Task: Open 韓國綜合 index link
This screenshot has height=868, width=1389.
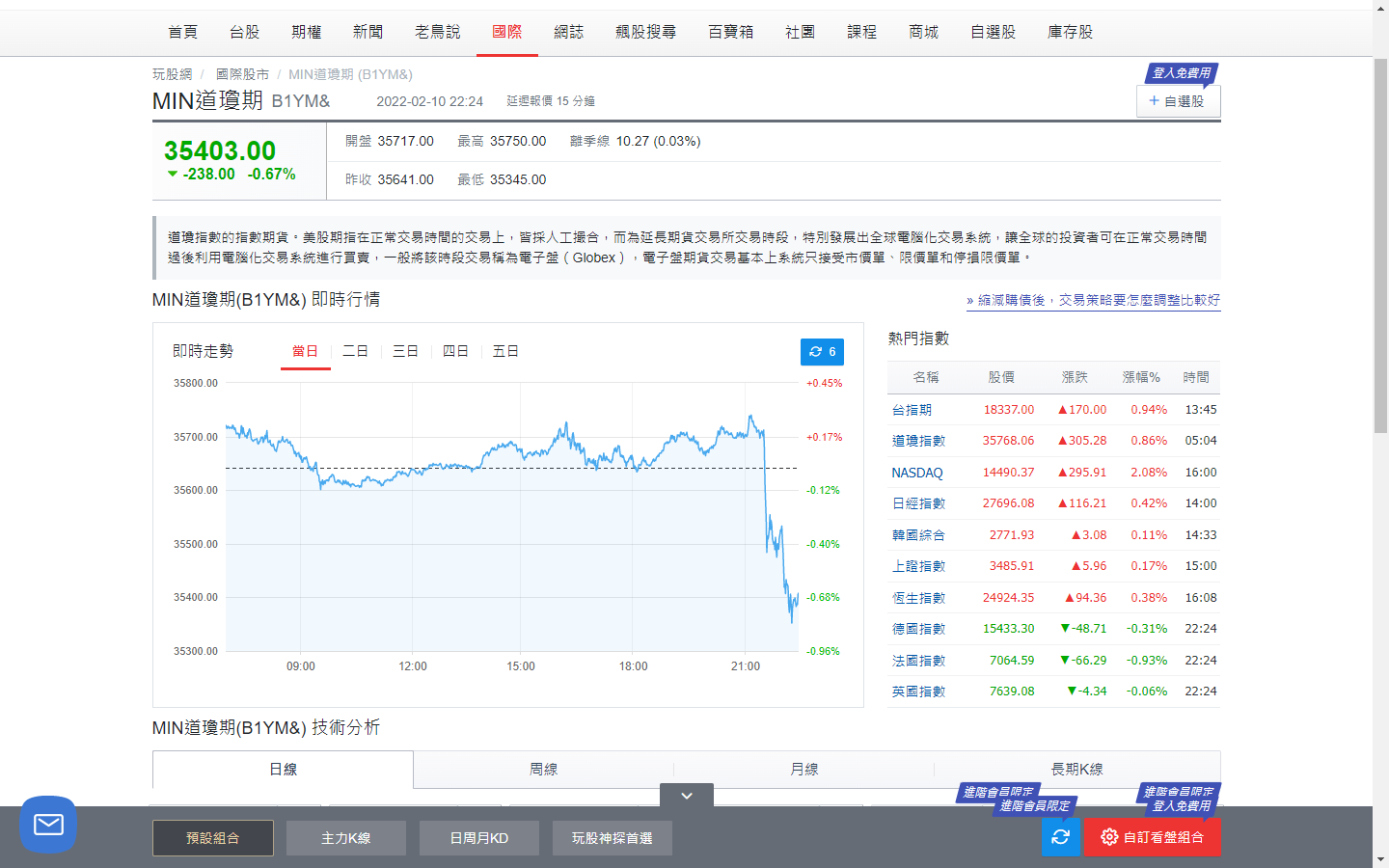Action: click(918, 535)
